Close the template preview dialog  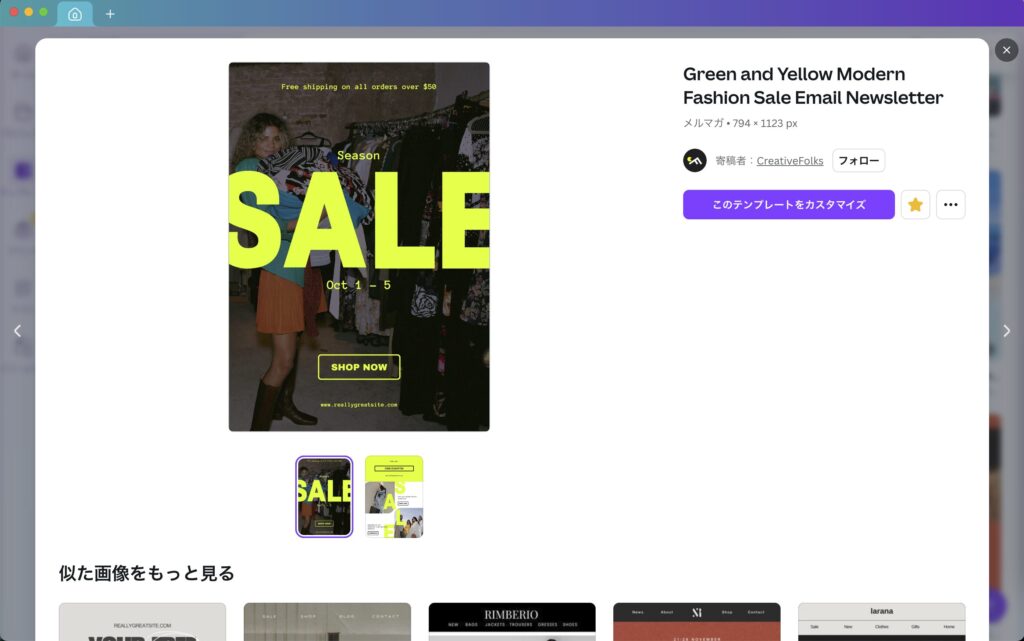1006,50
